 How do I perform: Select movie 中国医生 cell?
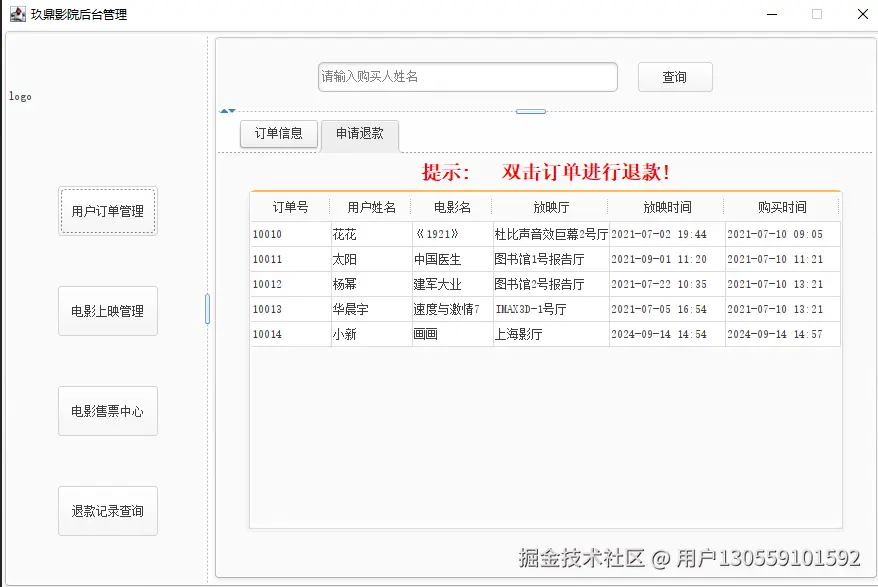coord(452,259)
